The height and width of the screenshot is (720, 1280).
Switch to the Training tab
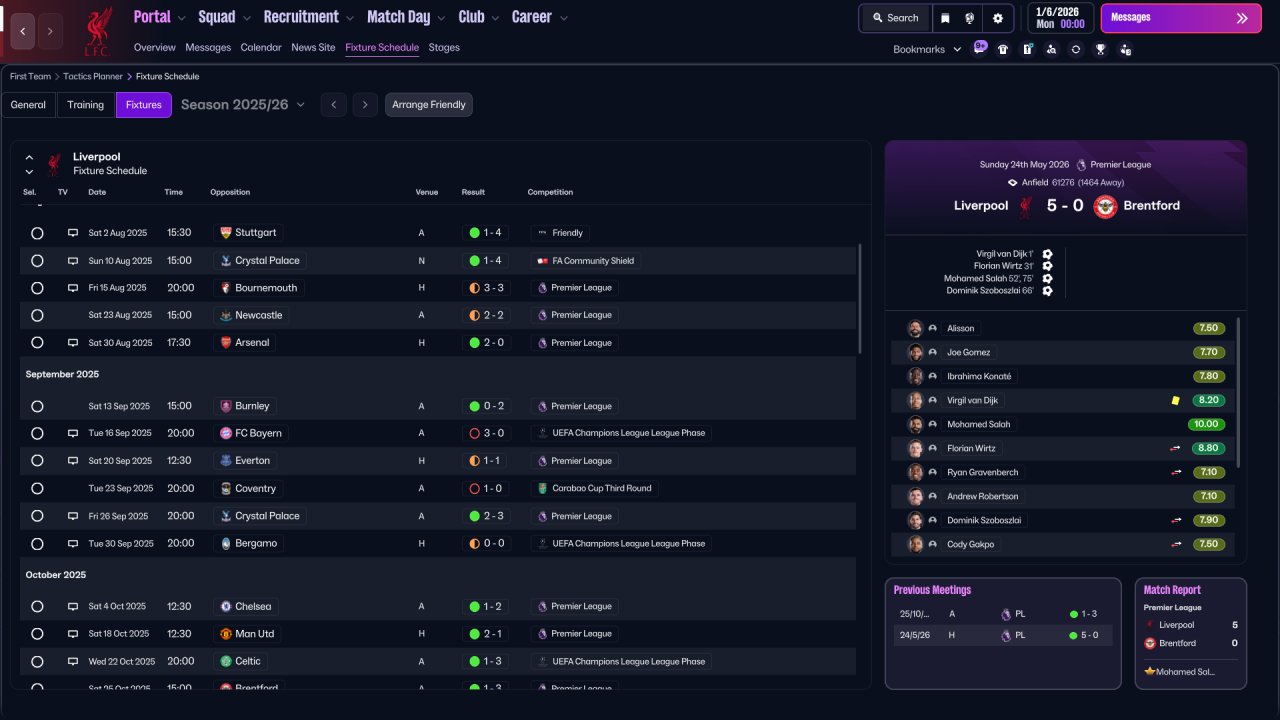coord(86,105)
